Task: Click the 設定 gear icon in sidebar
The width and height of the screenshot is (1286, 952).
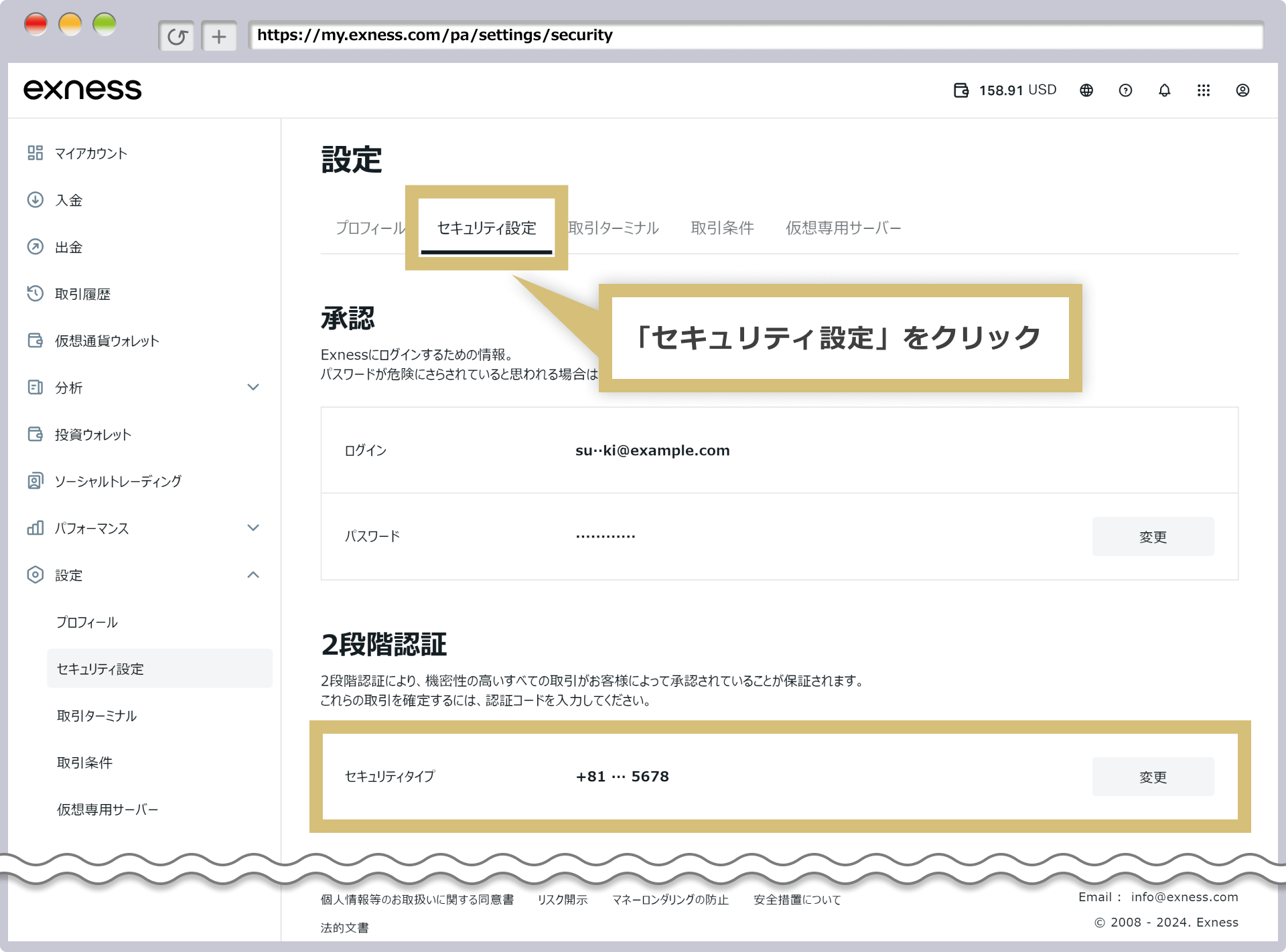Action: point(35,575)
